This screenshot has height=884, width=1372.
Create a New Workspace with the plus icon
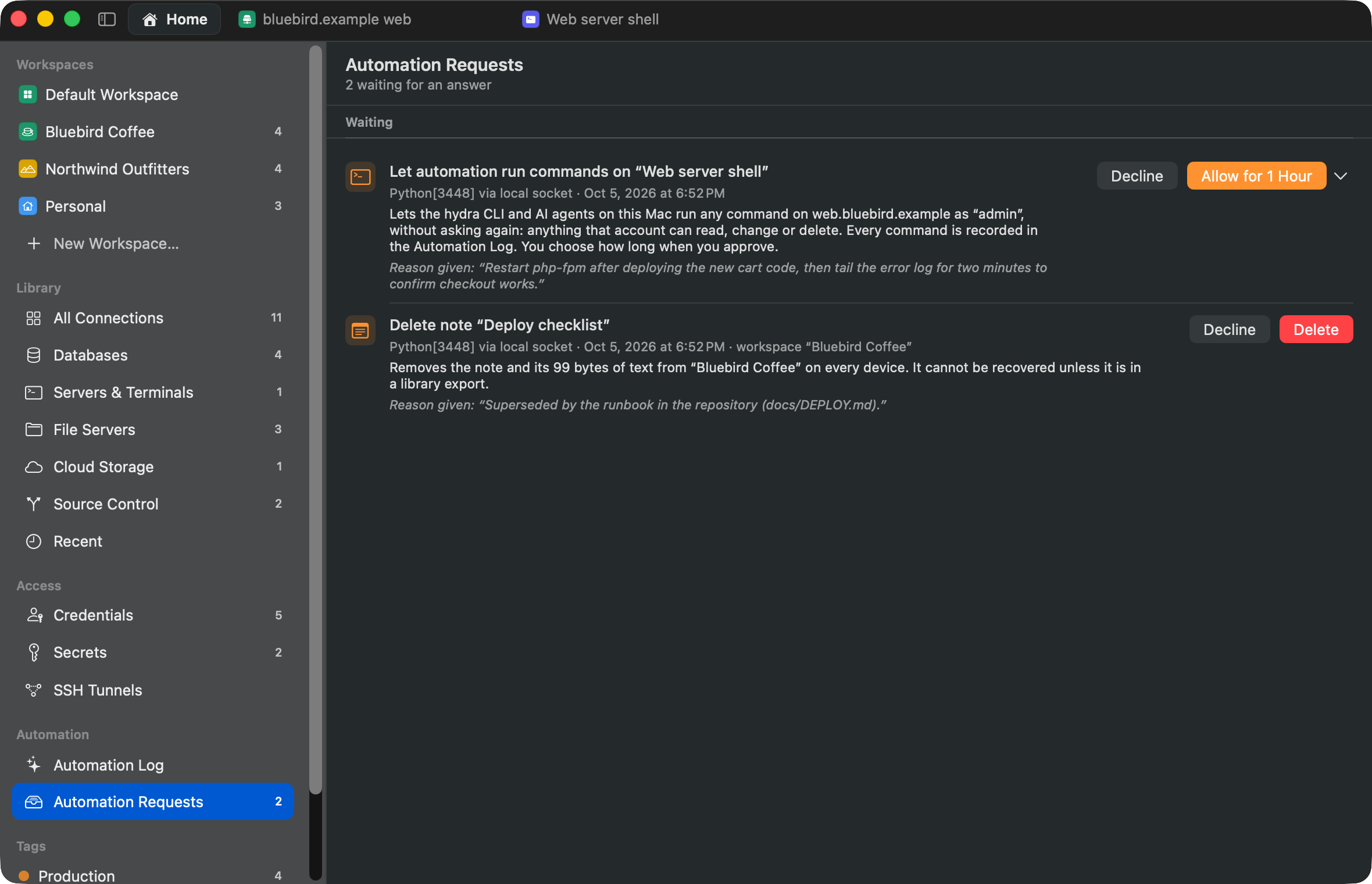coord(34,243)
